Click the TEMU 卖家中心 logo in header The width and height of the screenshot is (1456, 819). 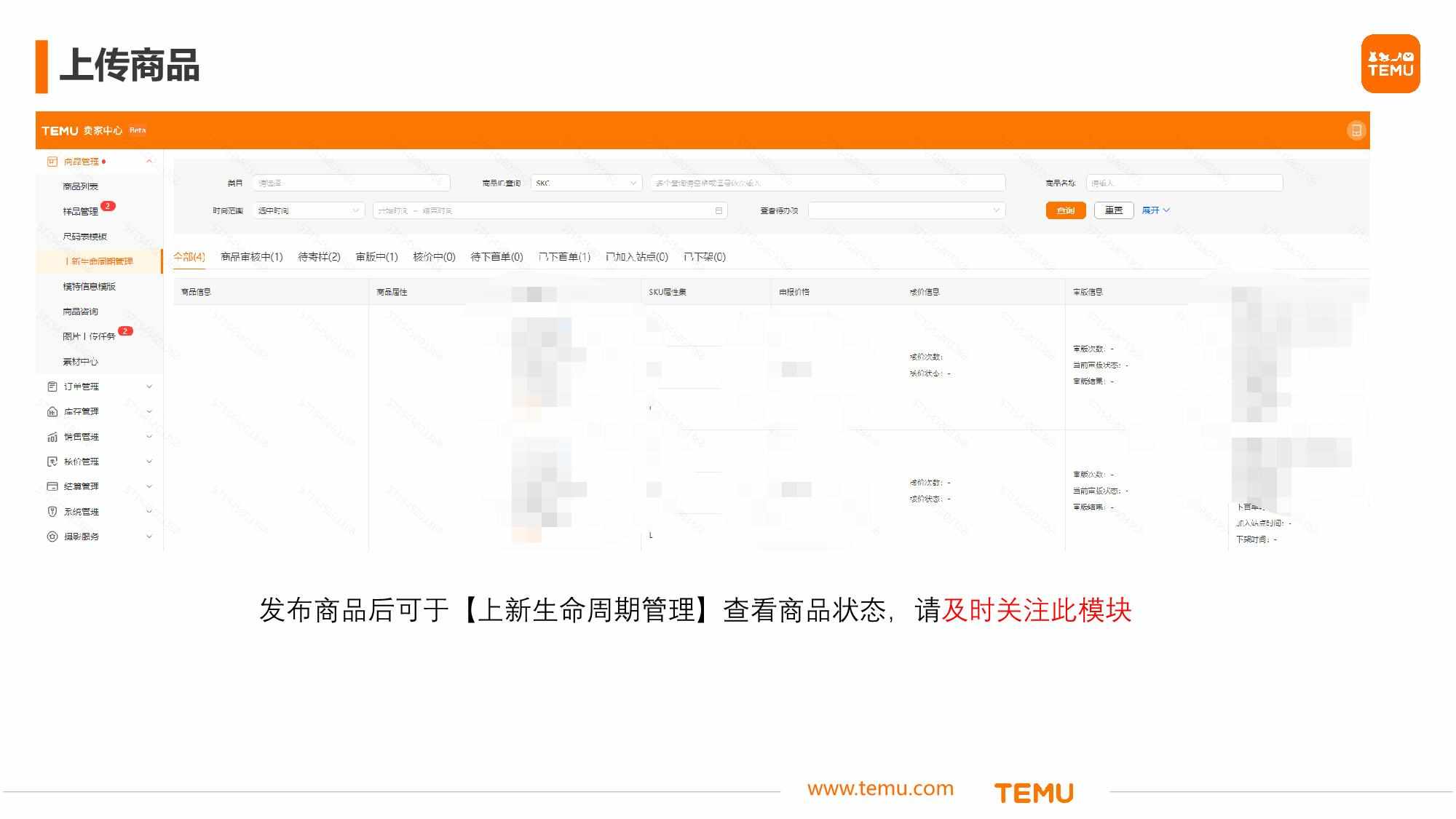(x=82, y=130)
